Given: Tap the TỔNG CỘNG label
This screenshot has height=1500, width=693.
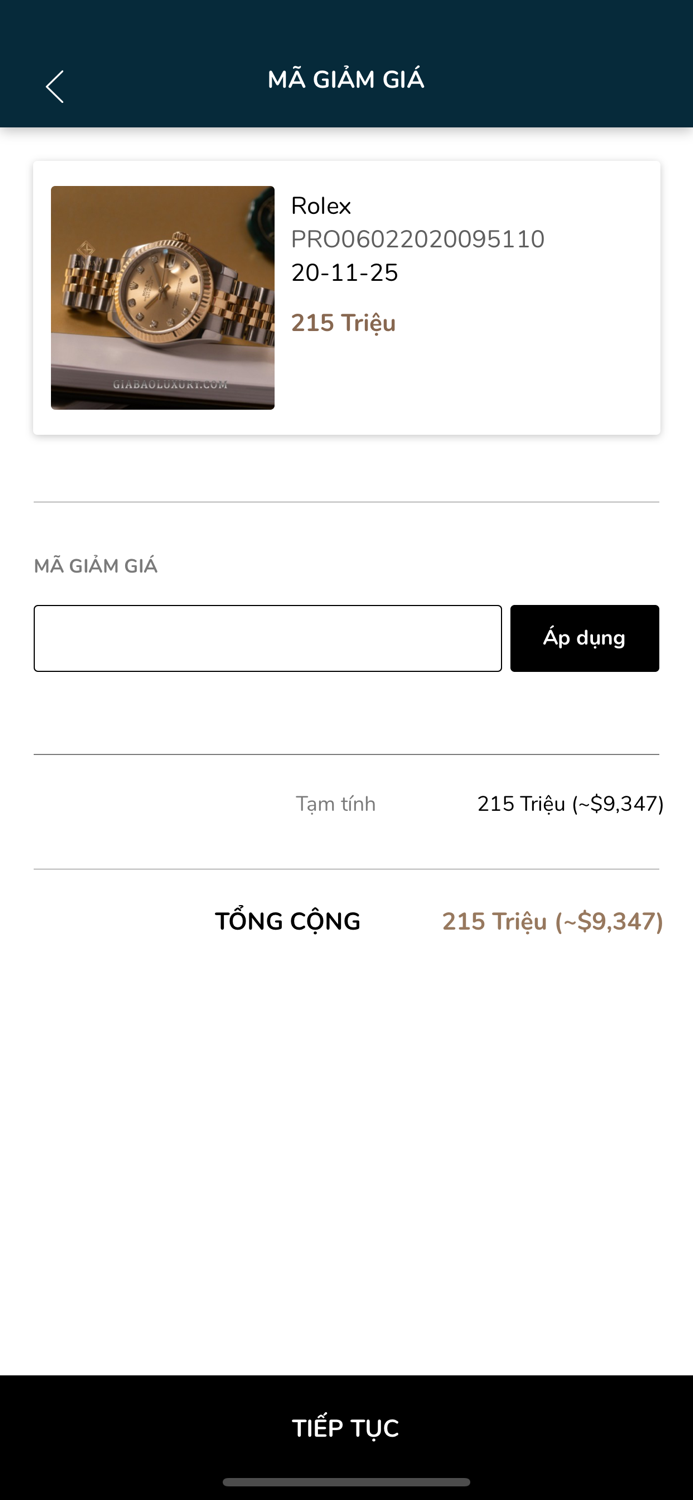Looking at the screenshot, I should [x=287, y=921].
